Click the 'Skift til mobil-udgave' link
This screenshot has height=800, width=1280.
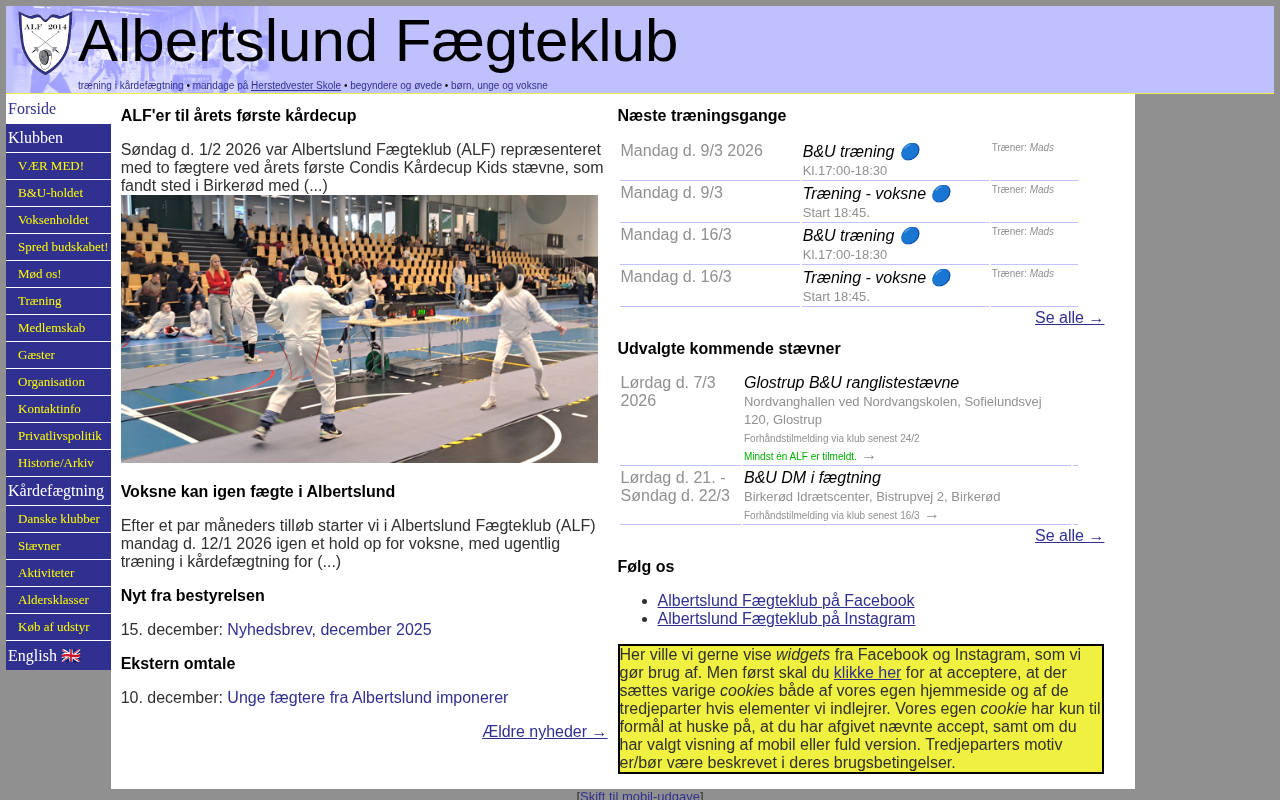click(x=640, y=795)
